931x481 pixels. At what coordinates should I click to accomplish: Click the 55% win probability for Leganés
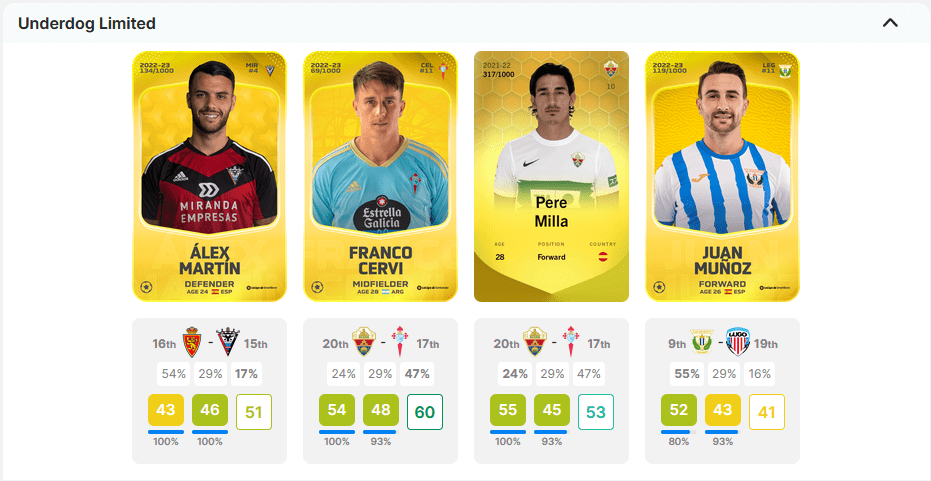point(686,374)
